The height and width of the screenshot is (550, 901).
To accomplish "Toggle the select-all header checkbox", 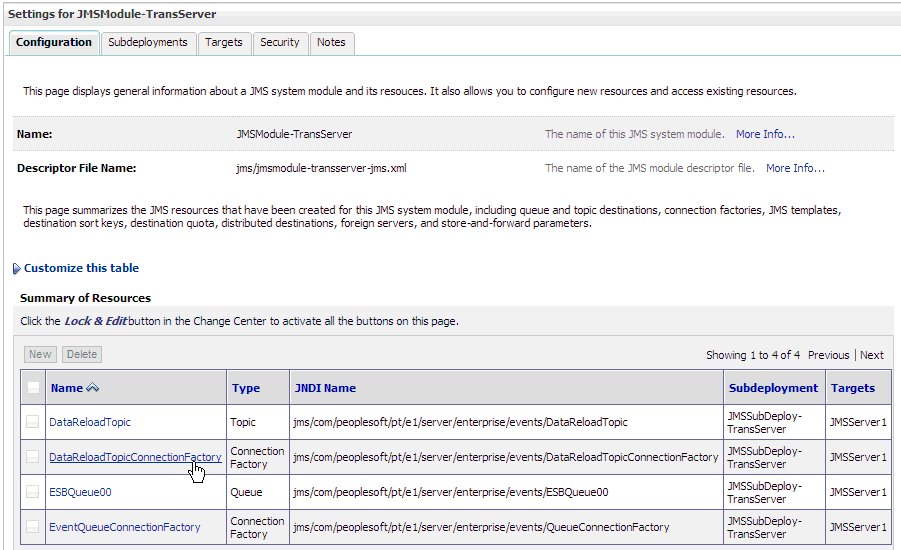I will 33,388.
